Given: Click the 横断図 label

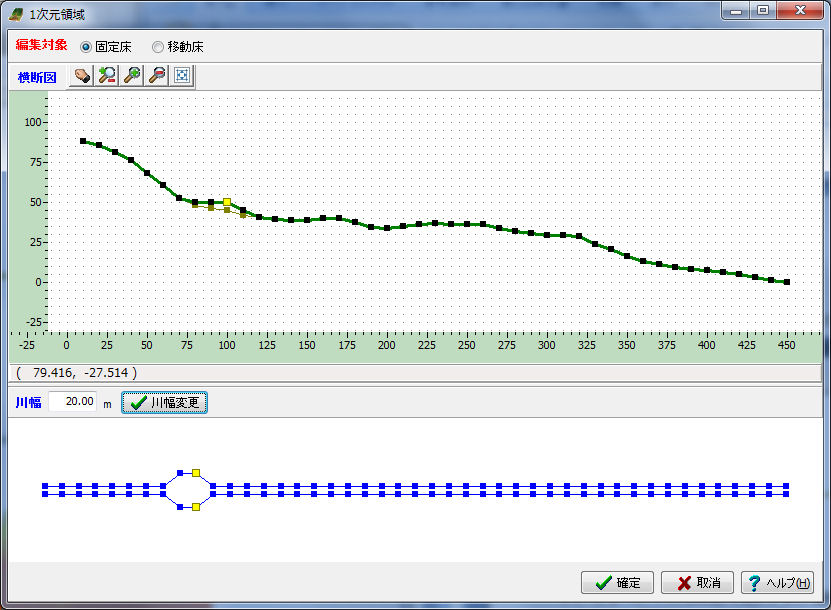Looking at the screenshot, I should pyautogui.click(x=37, y=77).
